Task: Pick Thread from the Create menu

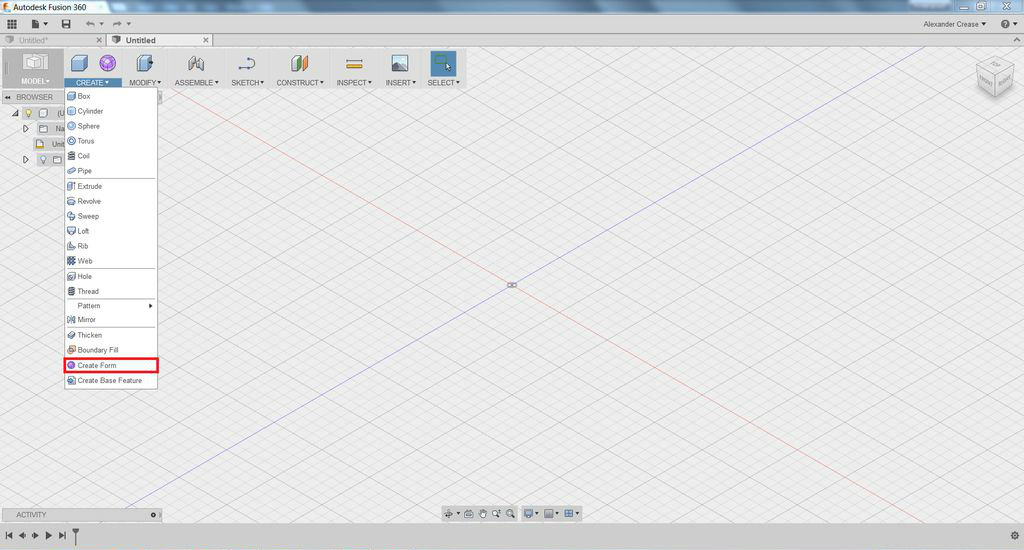Action: pos(111,291)
